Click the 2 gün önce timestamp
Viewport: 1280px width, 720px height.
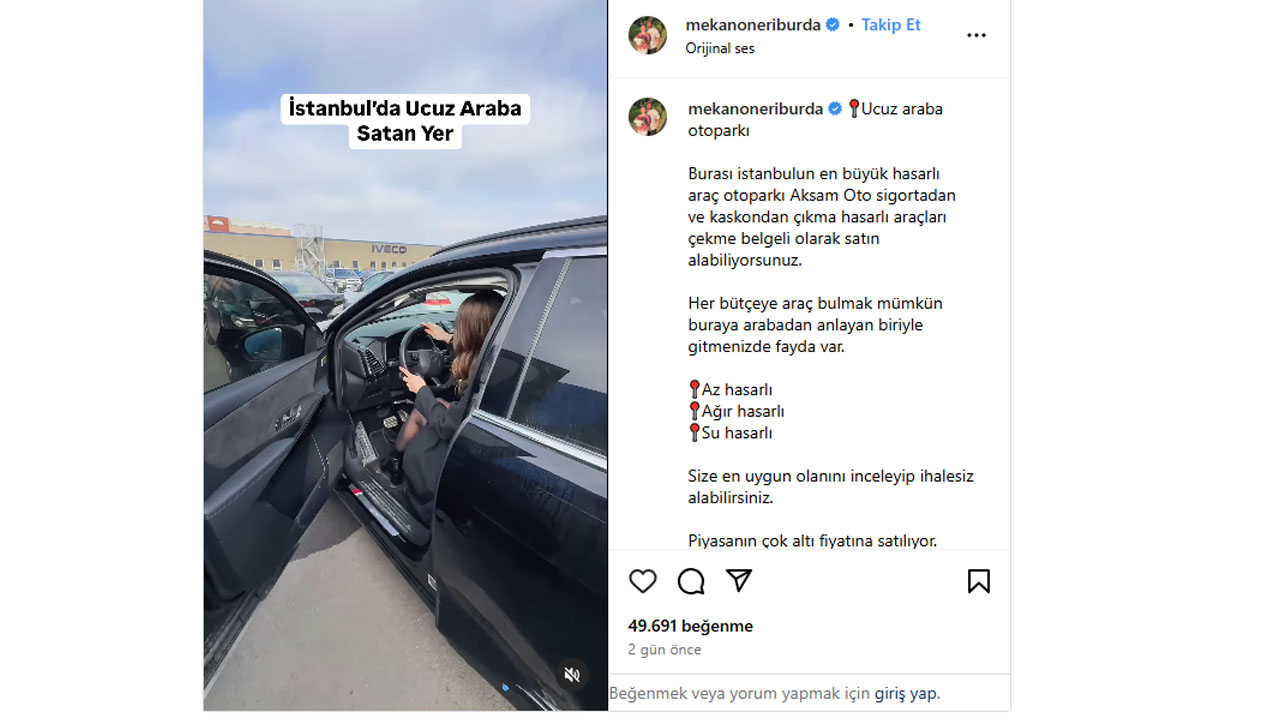pyautogui.click(x=665, y=650)
